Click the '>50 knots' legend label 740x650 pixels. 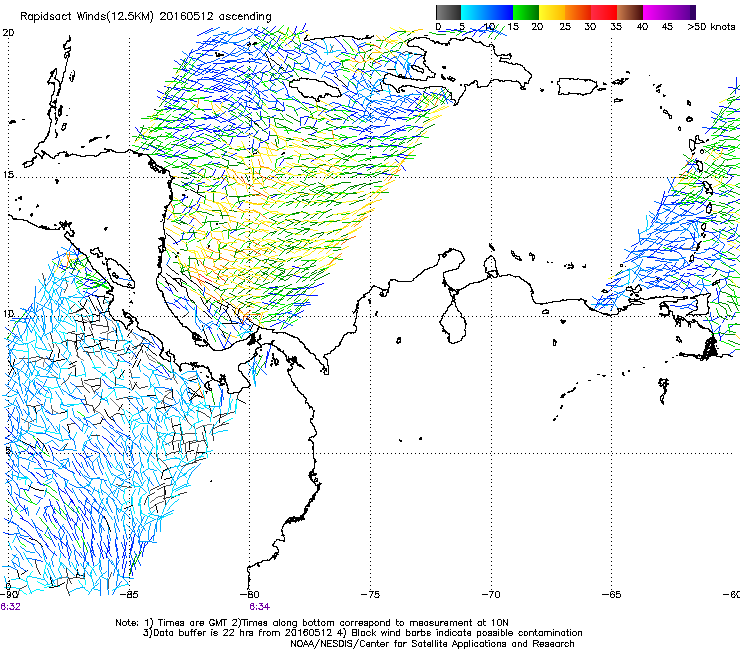click(x=711, y=26)
